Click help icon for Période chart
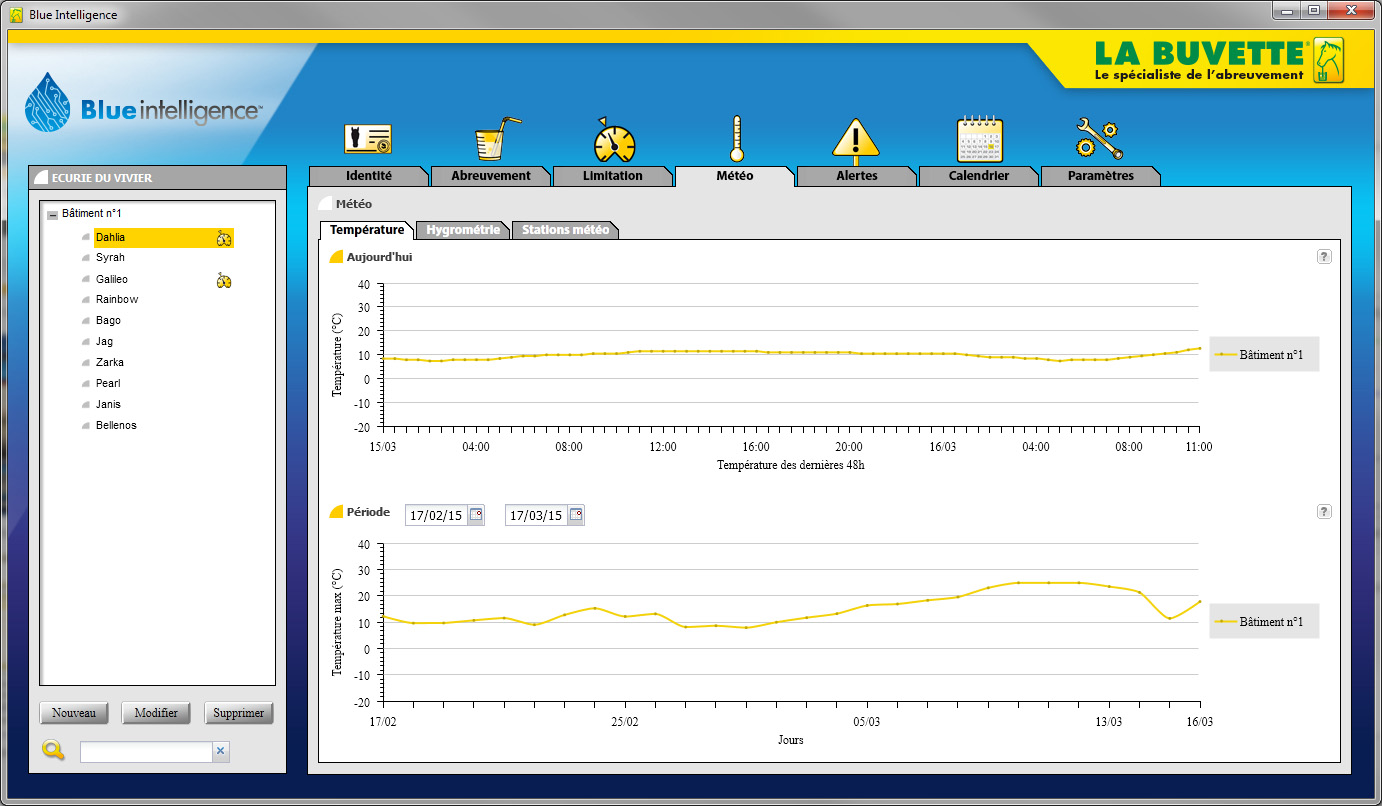The image size is (1382, 806). 1324,512
